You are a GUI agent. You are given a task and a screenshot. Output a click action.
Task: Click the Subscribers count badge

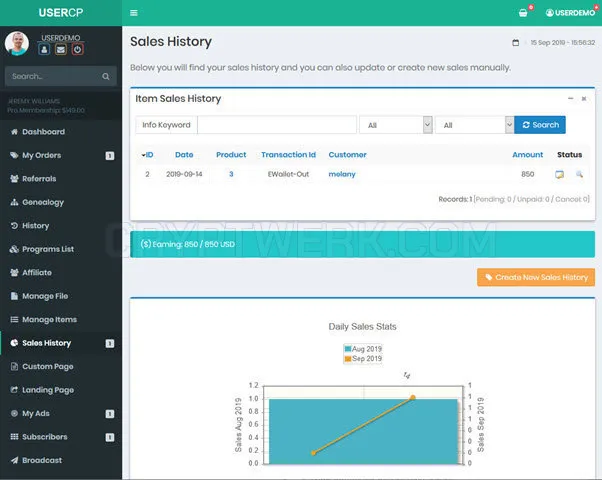(110, 437)
